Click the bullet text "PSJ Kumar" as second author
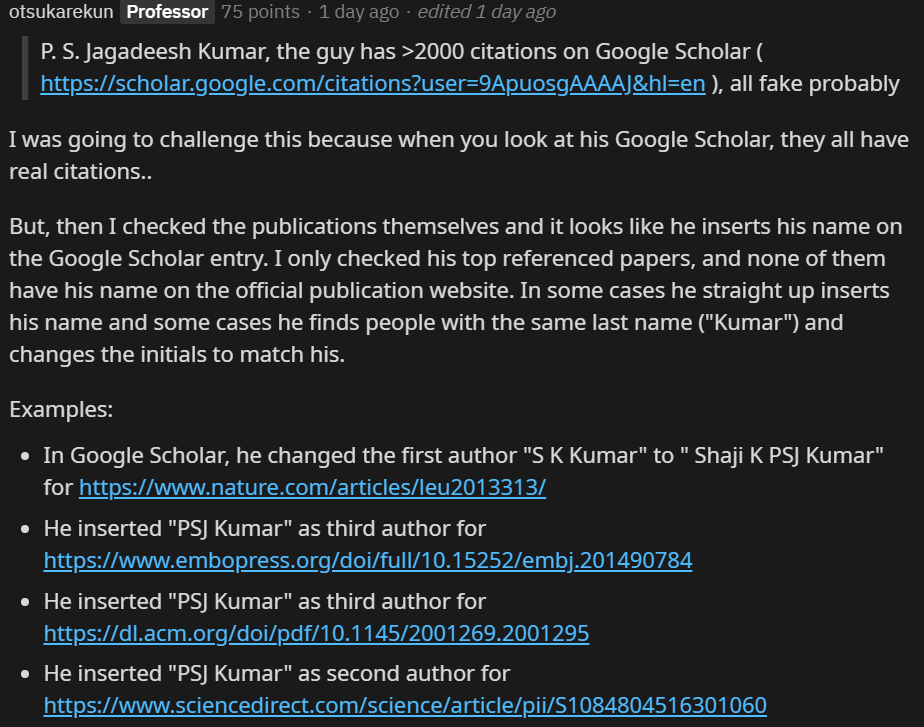924x727 pixels. coord(276,674)
